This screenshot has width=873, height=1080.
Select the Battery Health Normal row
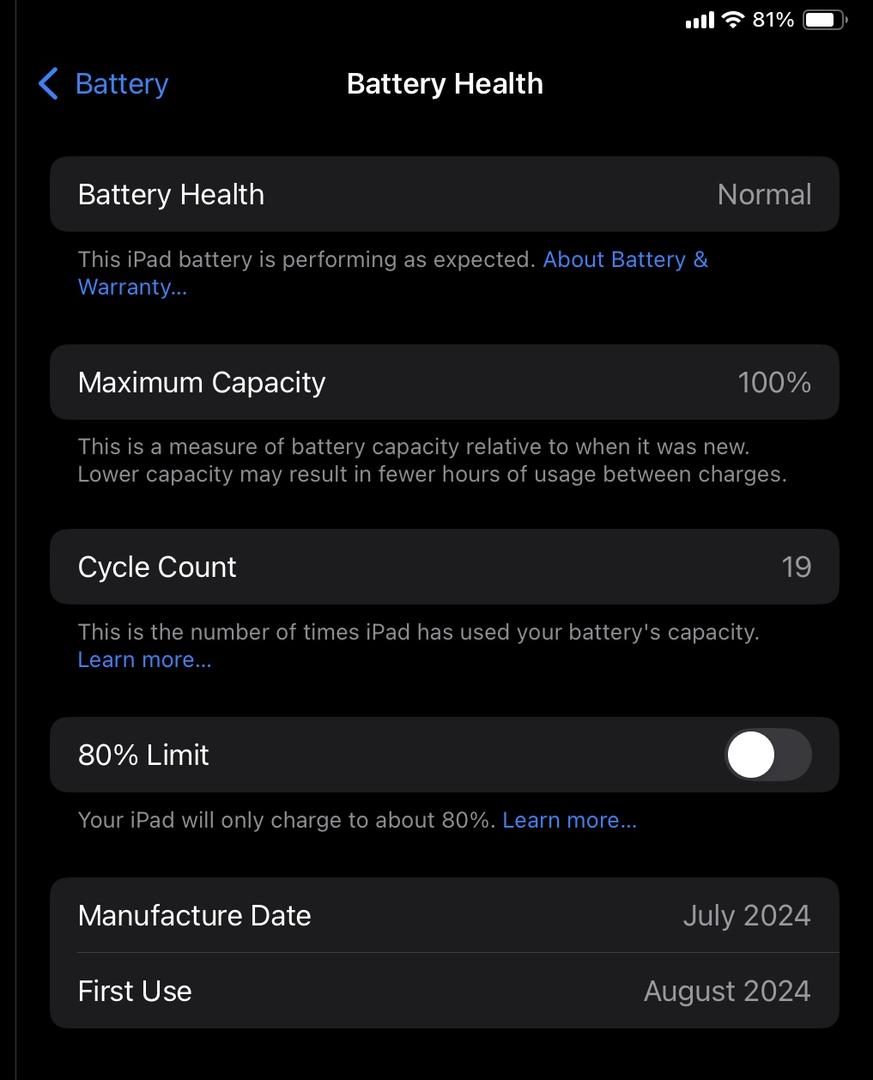444,194
